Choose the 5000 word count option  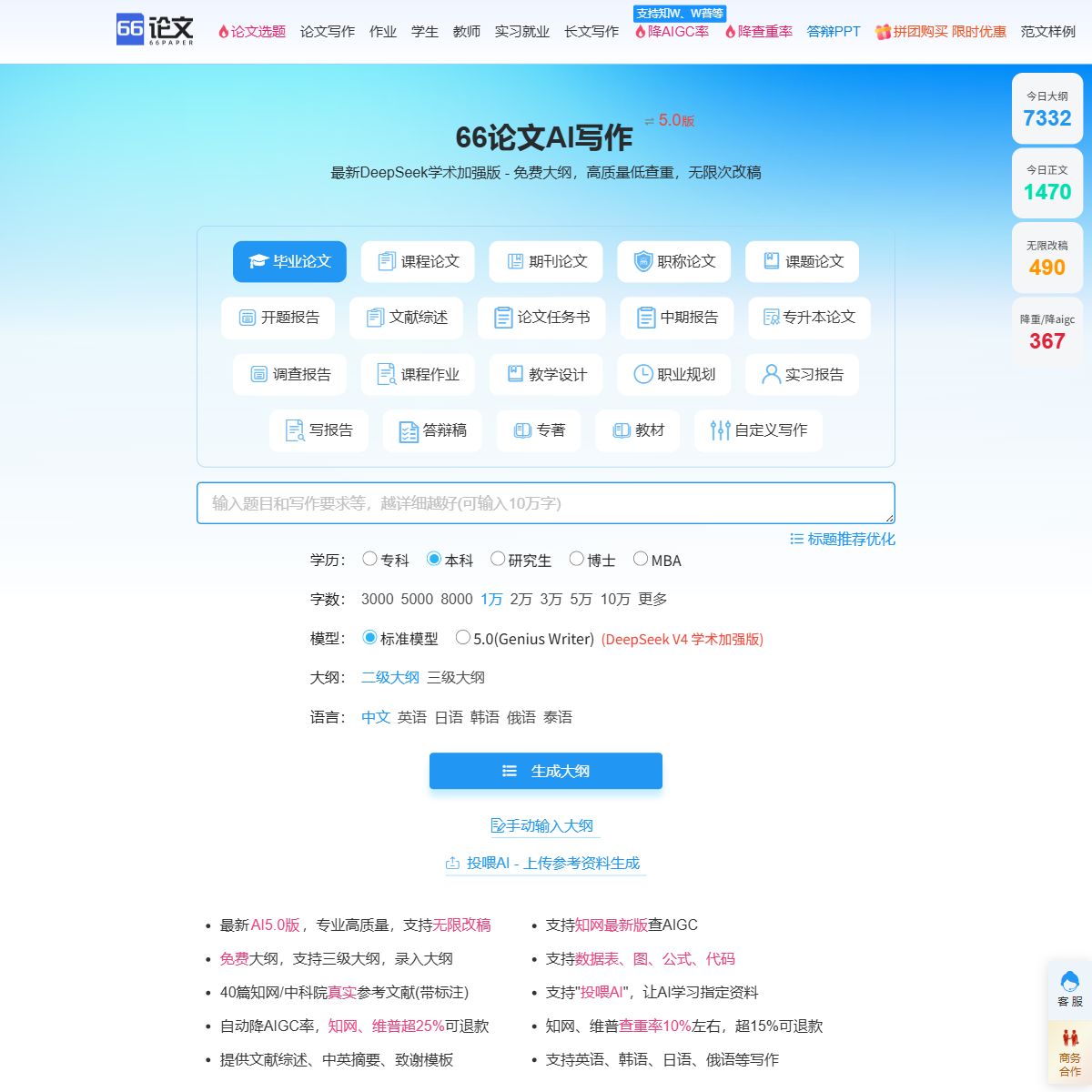coord(417,599)
